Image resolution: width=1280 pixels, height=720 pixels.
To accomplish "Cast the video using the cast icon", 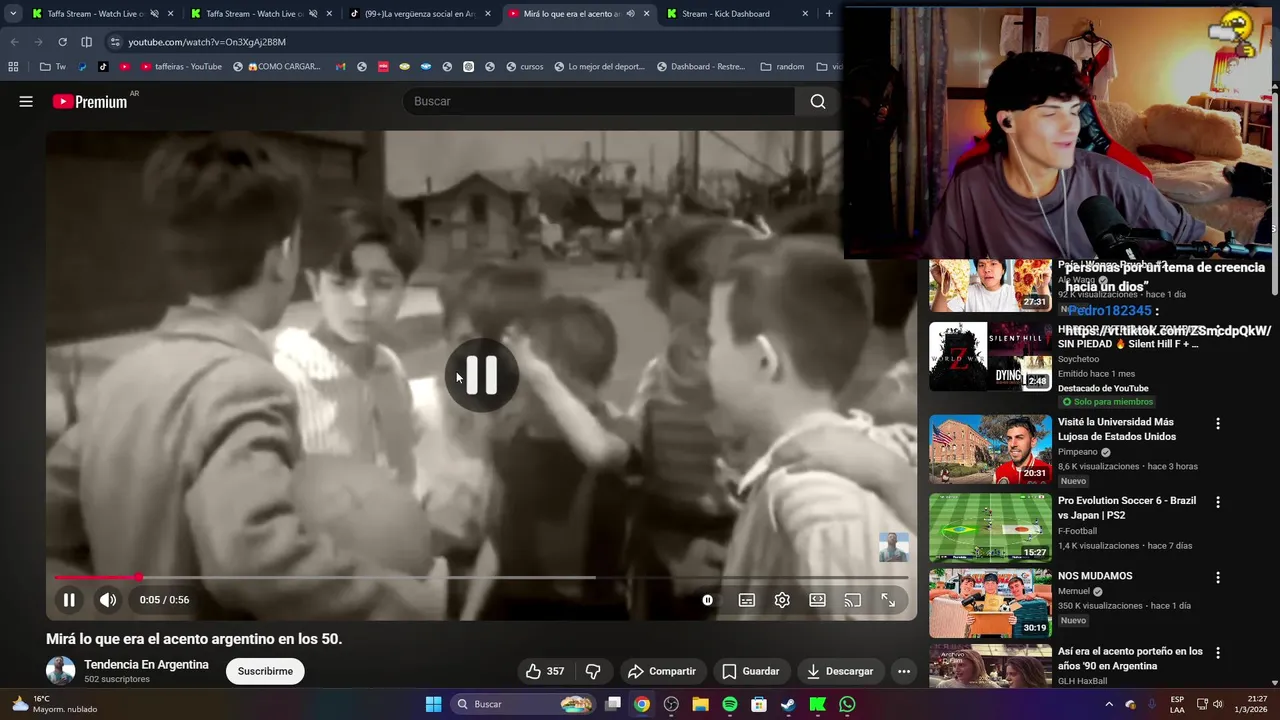I will click(852, 600).
